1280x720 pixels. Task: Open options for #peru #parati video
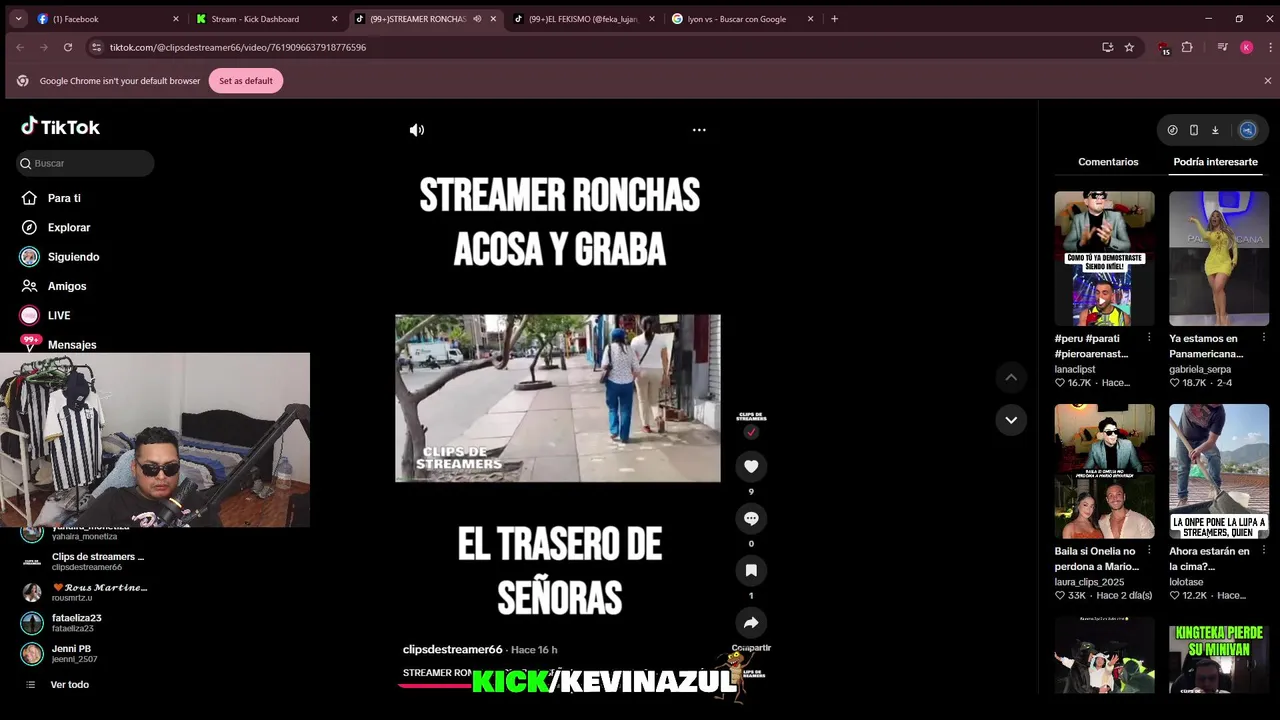point(1149,338)
